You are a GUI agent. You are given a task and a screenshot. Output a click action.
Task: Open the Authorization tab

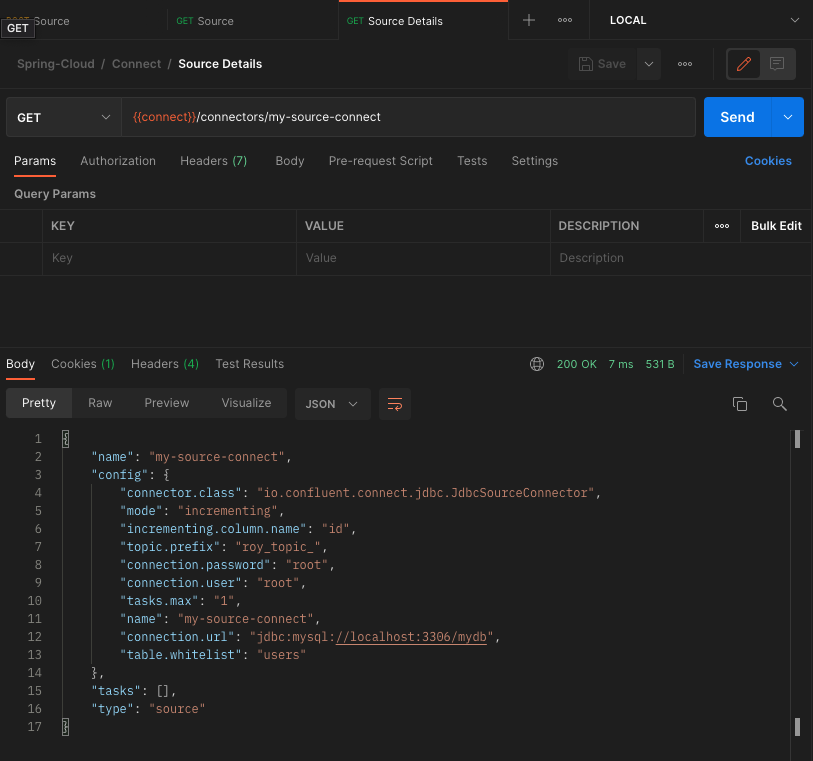[118, 161]
